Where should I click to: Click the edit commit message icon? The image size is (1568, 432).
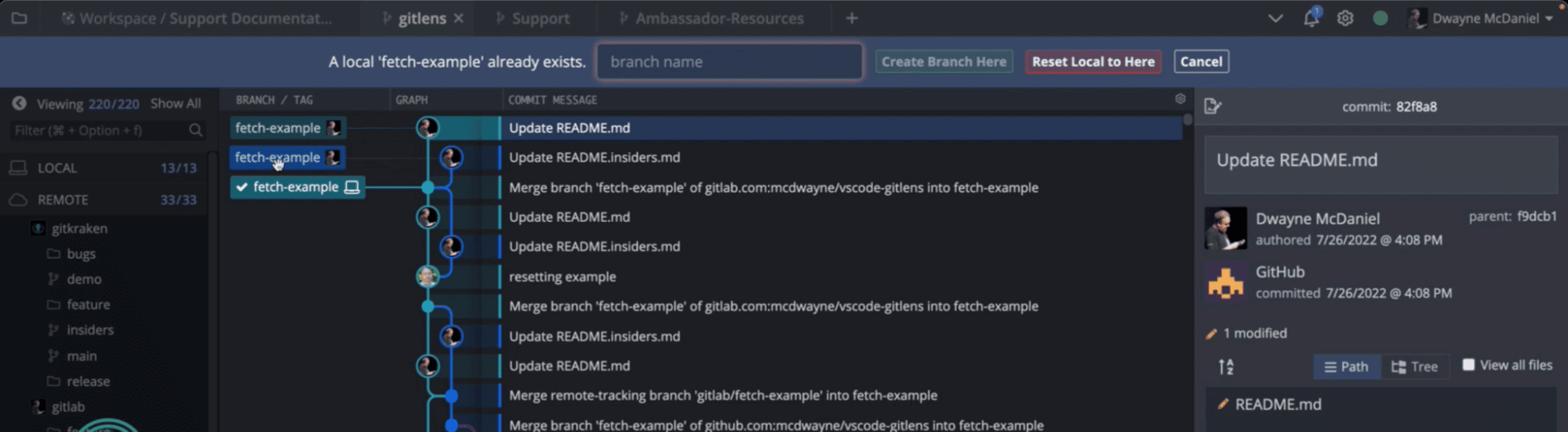1213,106
